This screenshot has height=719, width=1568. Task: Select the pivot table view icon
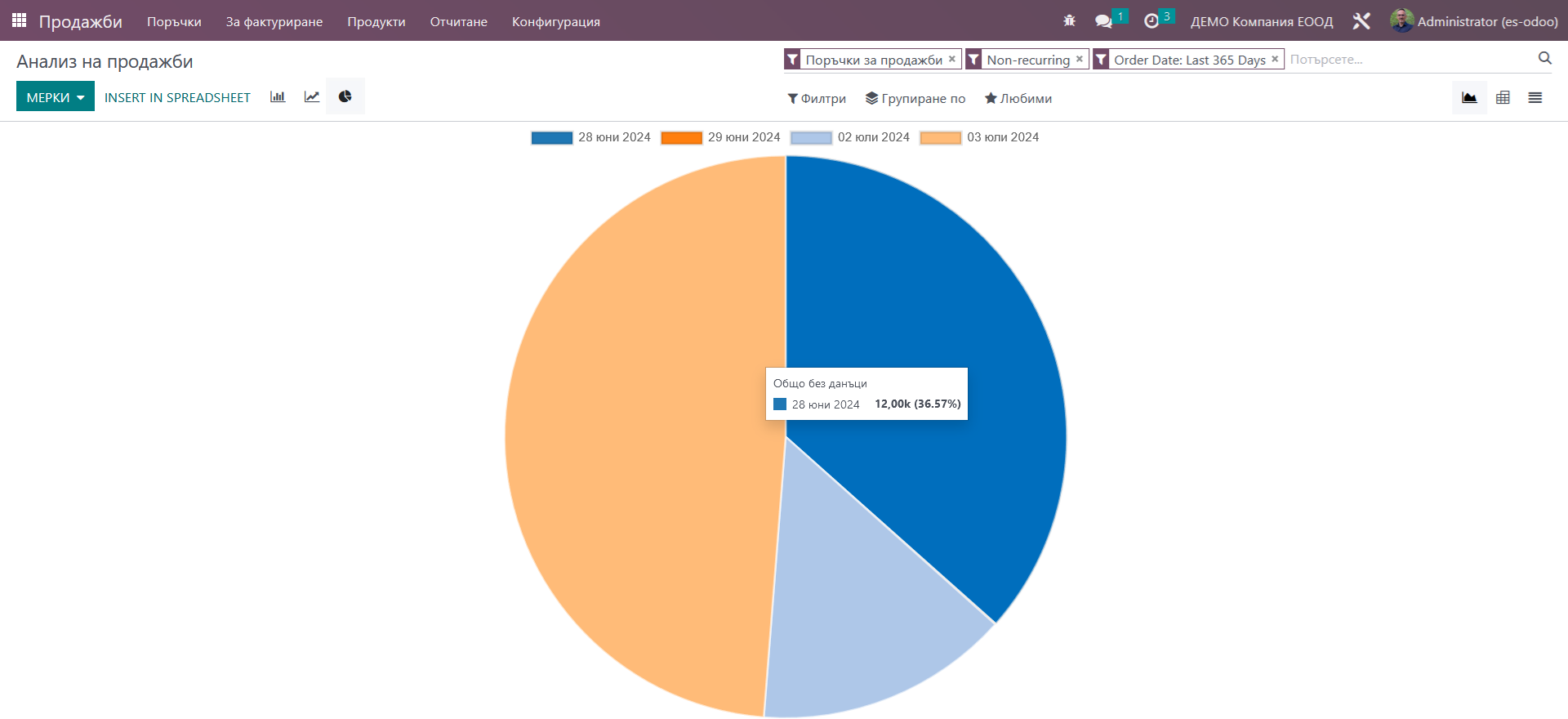pyautogui.click(x=1503, y=98)
